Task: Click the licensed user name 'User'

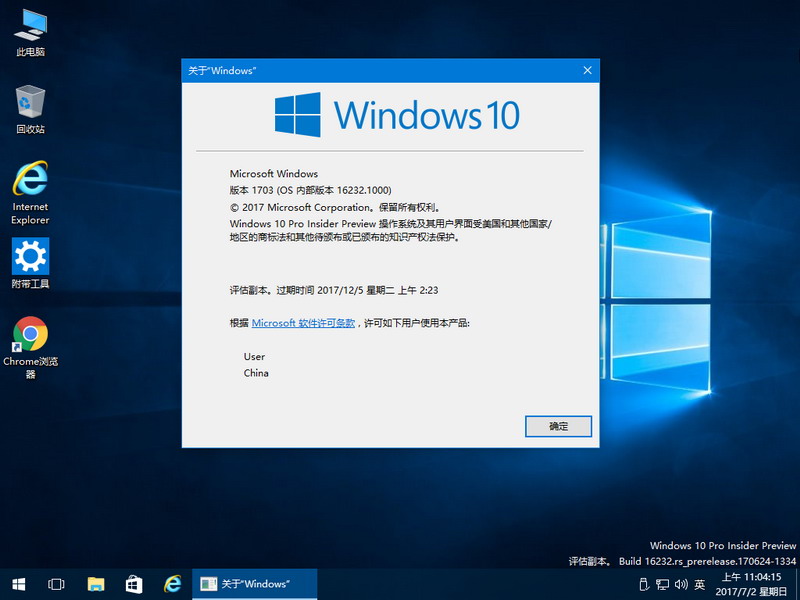Action: click(x=254, y=357)
